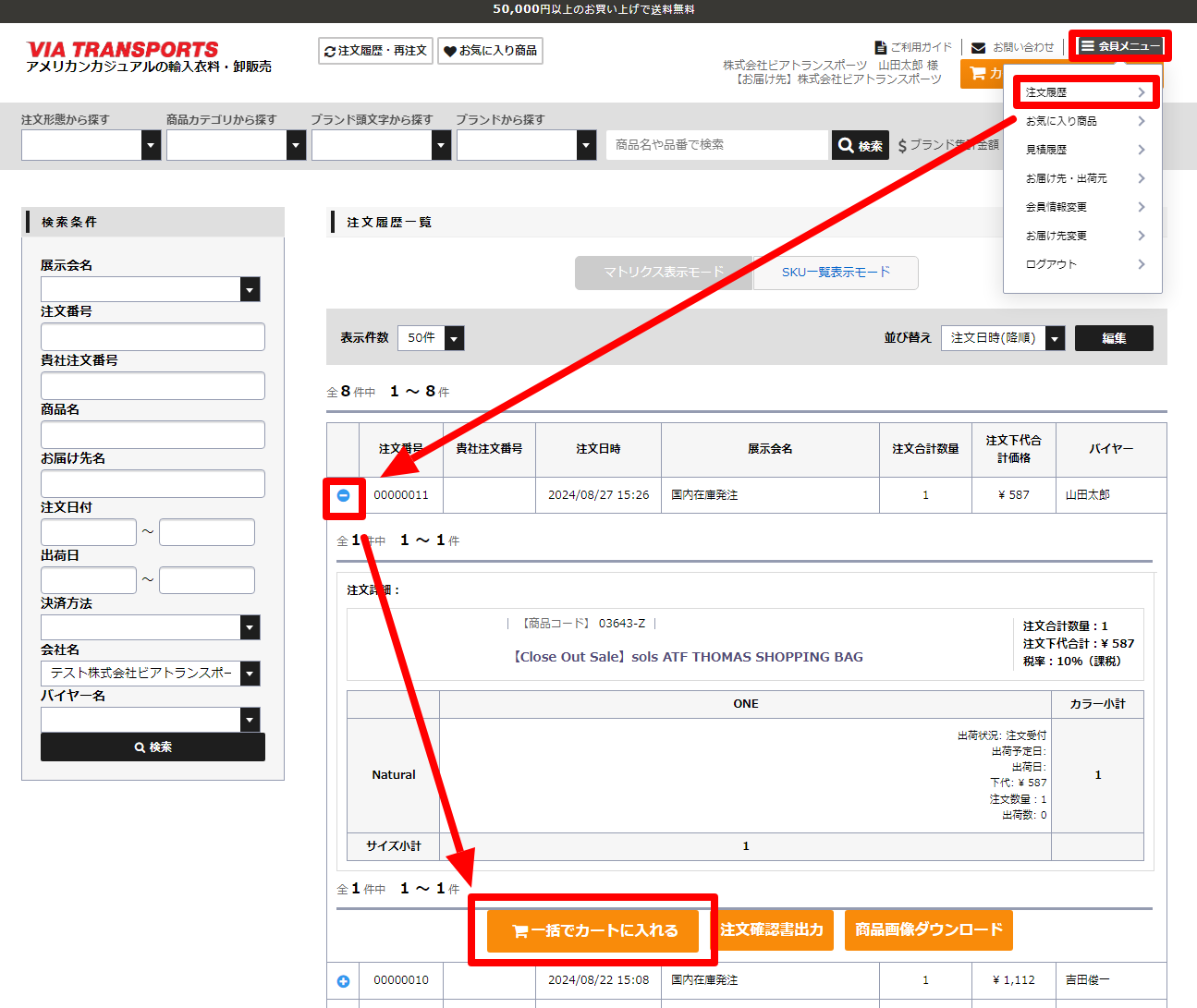Expand order 00000010 with plus icon
The width and height of the screenshot is (1197, 1008).
343,981
